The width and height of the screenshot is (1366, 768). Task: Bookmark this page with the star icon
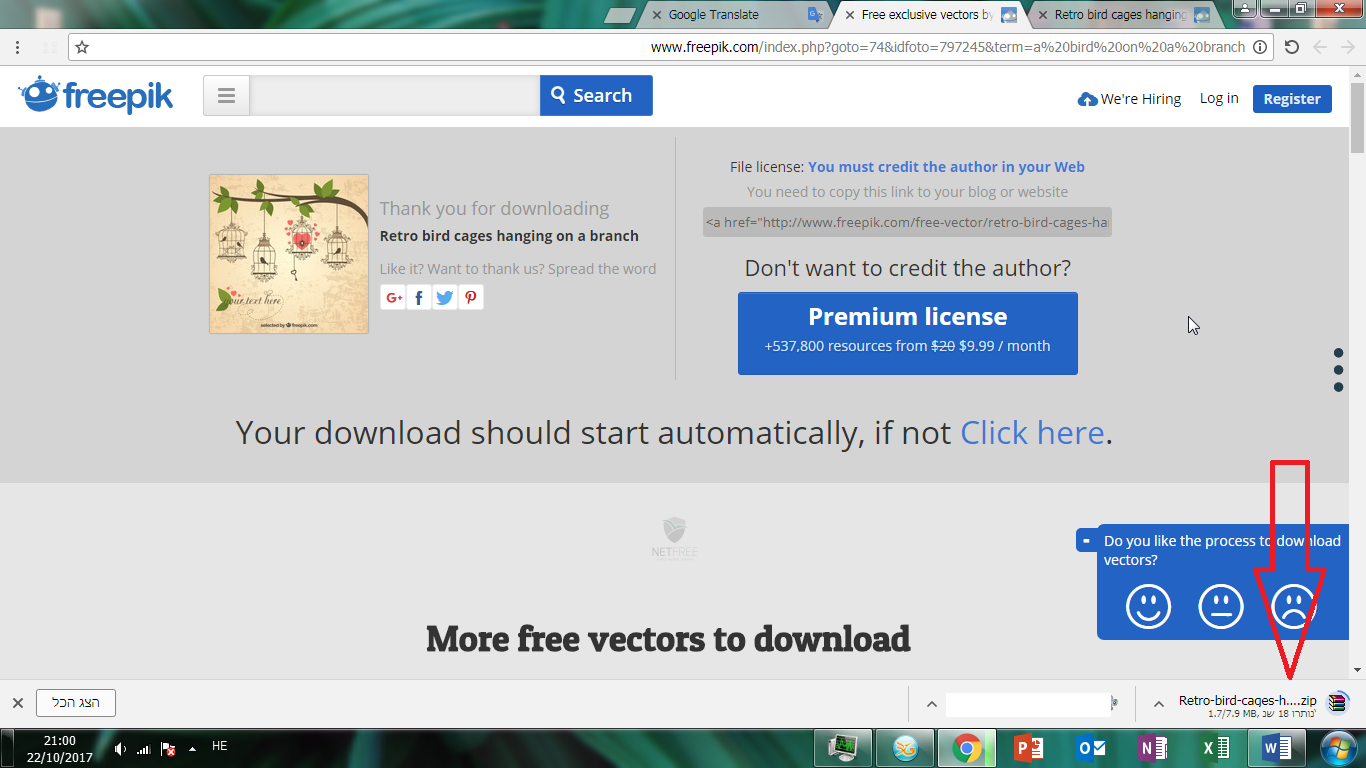(x=82, y=47)
